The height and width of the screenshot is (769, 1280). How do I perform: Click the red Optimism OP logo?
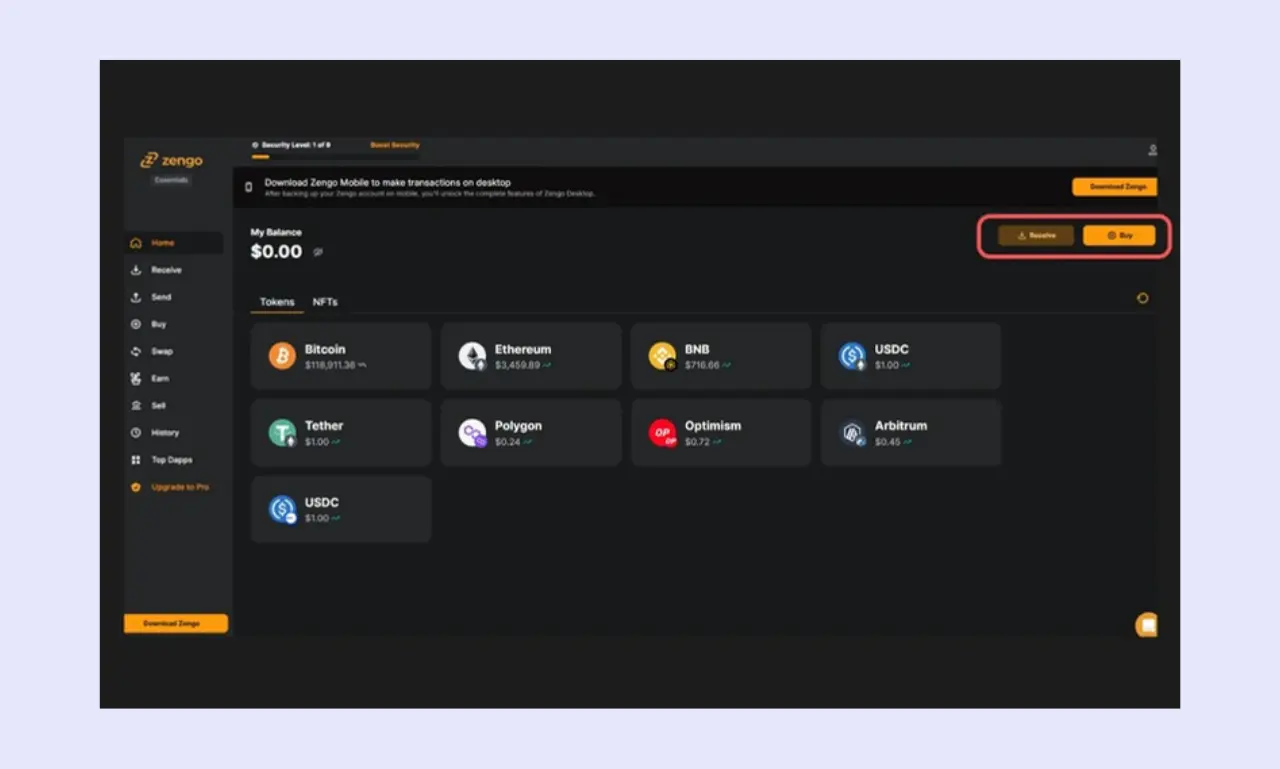point(662,432)
